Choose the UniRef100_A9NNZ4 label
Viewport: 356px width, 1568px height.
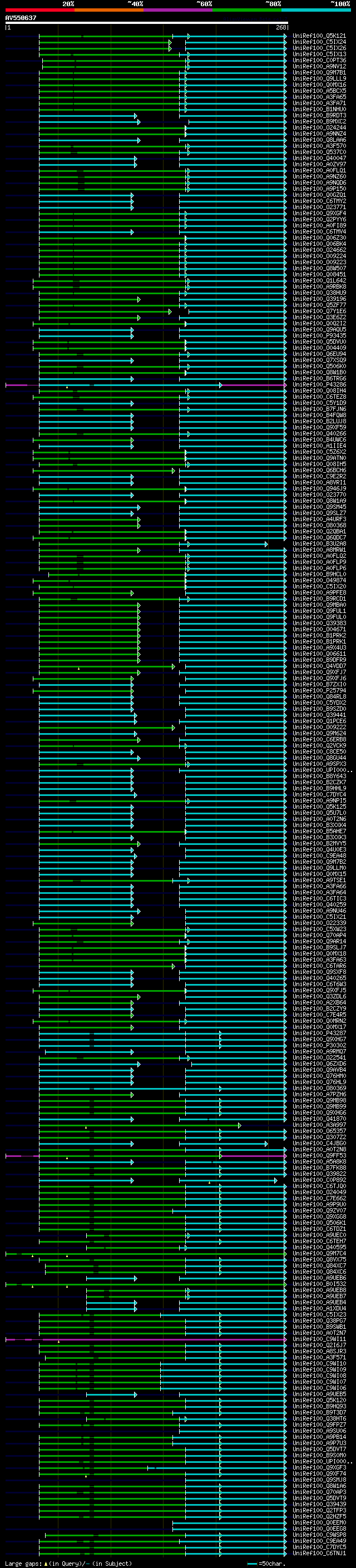(x=319, y=134)
